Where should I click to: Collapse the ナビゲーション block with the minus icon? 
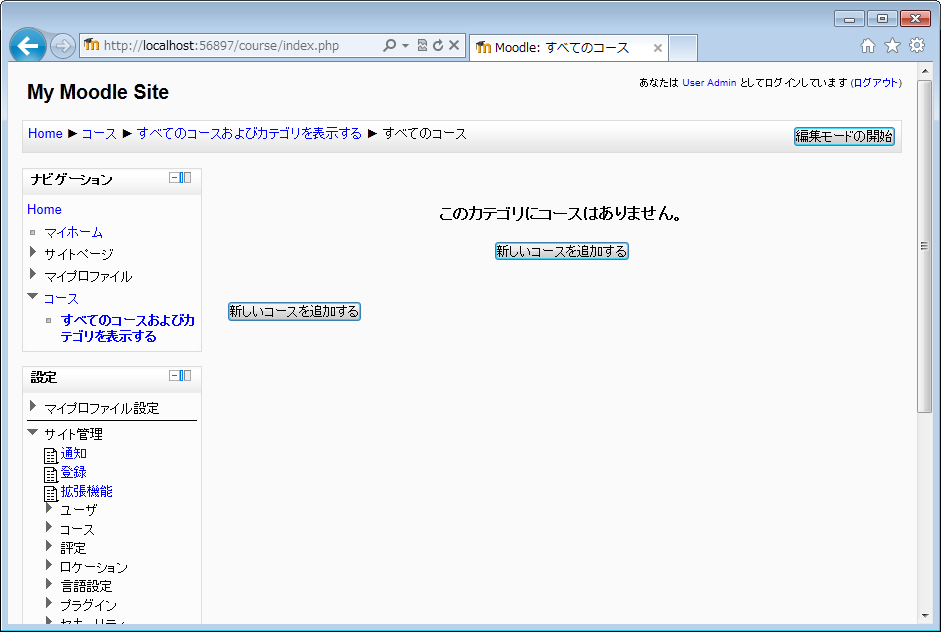point(174,178)
